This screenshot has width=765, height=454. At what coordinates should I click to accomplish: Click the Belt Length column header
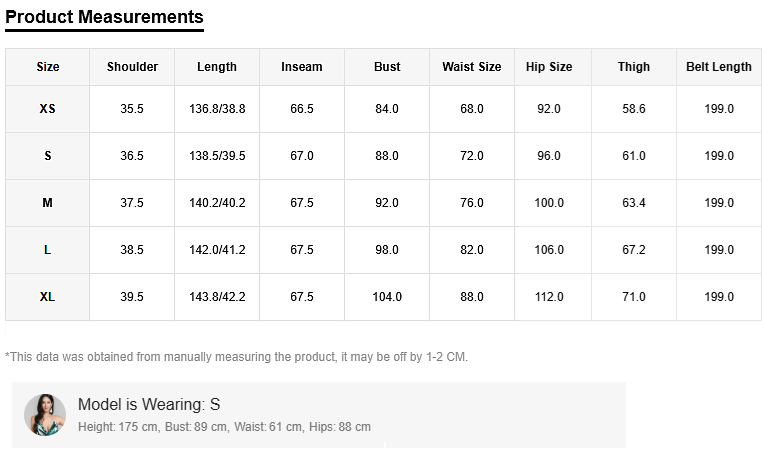coord(719,67)
